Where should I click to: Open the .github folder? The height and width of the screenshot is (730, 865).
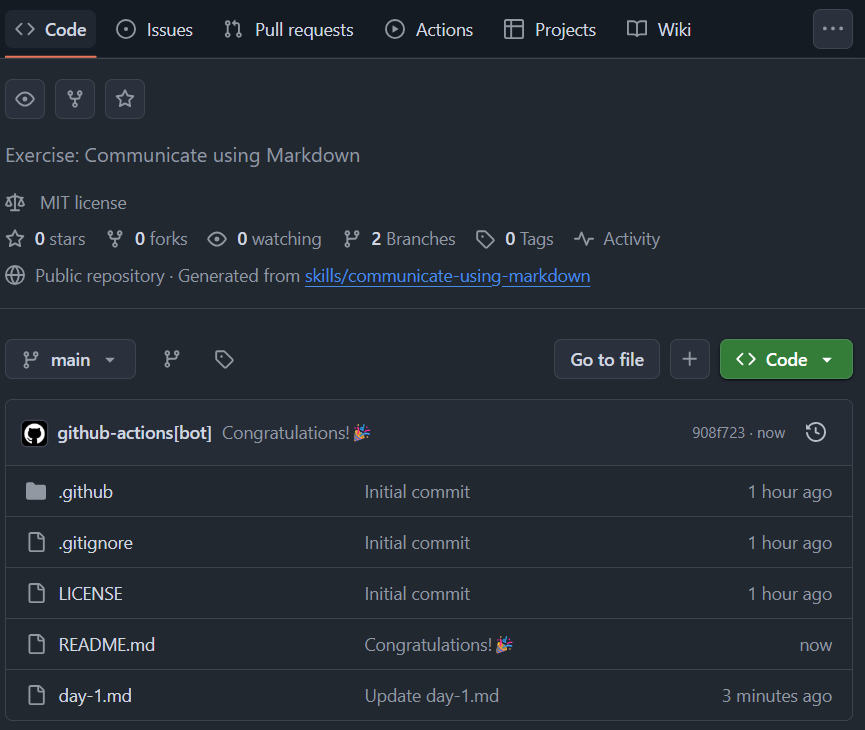pos(86,492)
